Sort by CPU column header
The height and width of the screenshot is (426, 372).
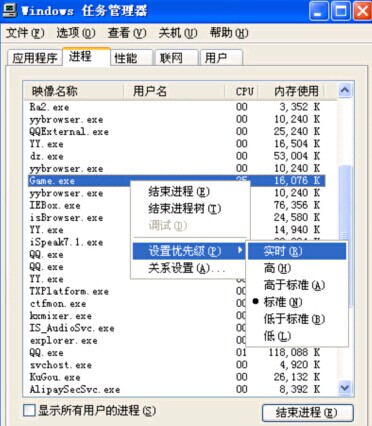point(242,91)
